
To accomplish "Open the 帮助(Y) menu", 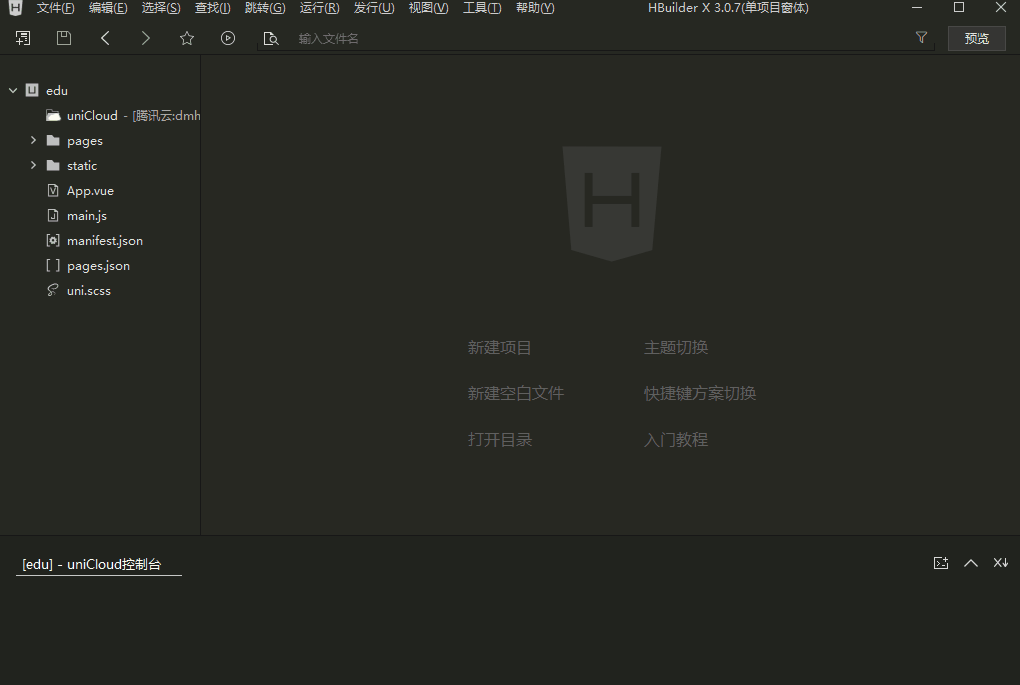I will [535, 8].
